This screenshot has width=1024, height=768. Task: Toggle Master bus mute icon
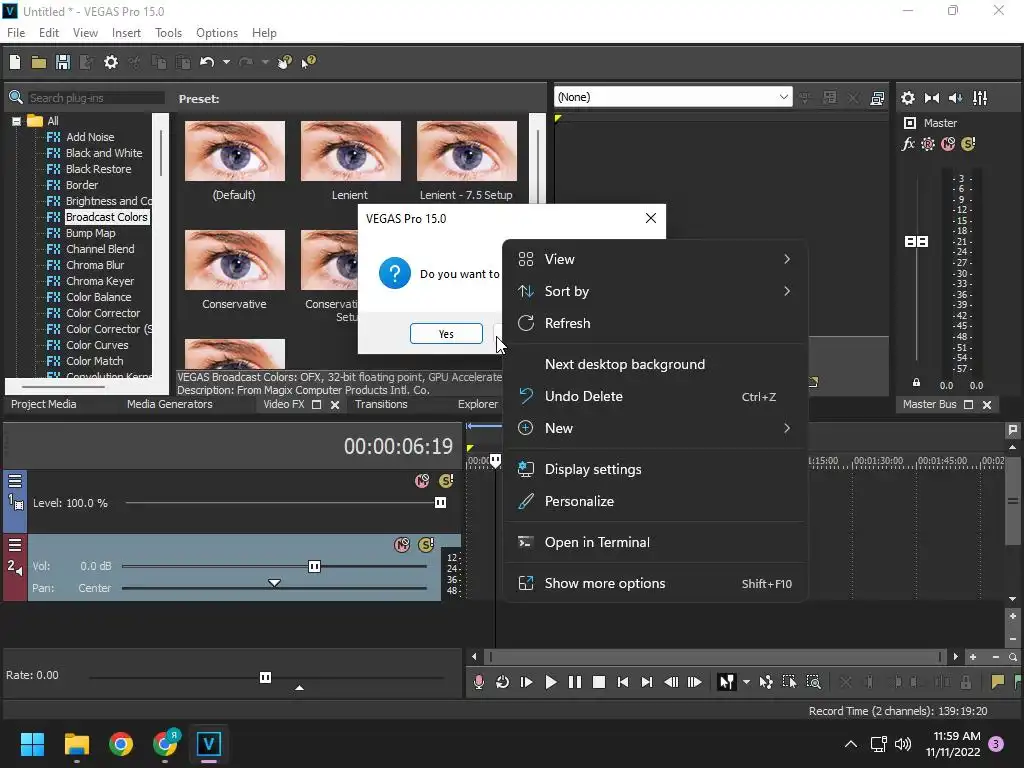(x=948, y=144)
